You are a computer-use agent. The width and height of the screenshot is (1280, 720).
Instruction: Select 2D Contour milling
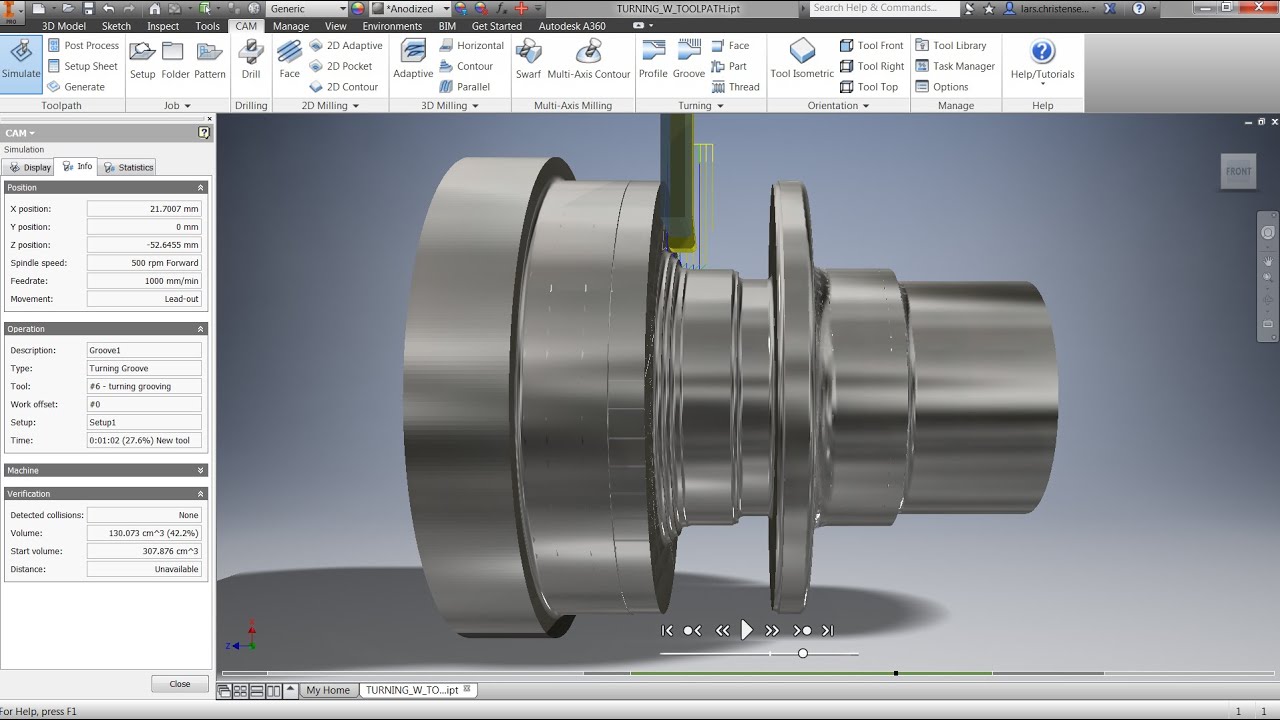click(x=343, y=87)
